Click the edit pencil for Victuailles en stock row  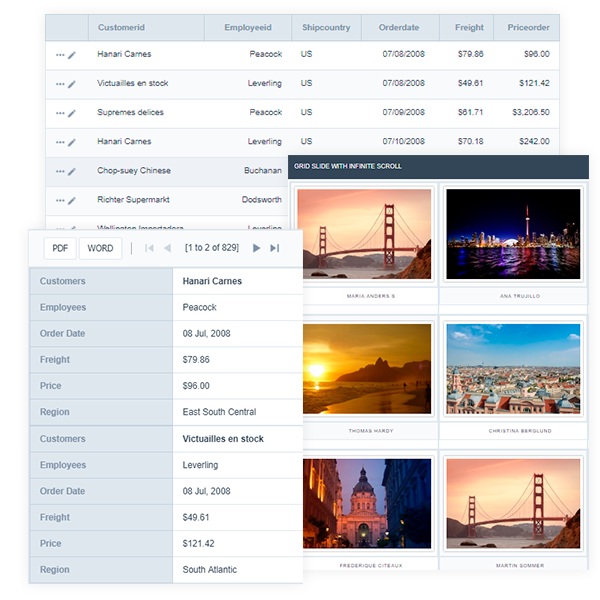(x=72, y=84)
